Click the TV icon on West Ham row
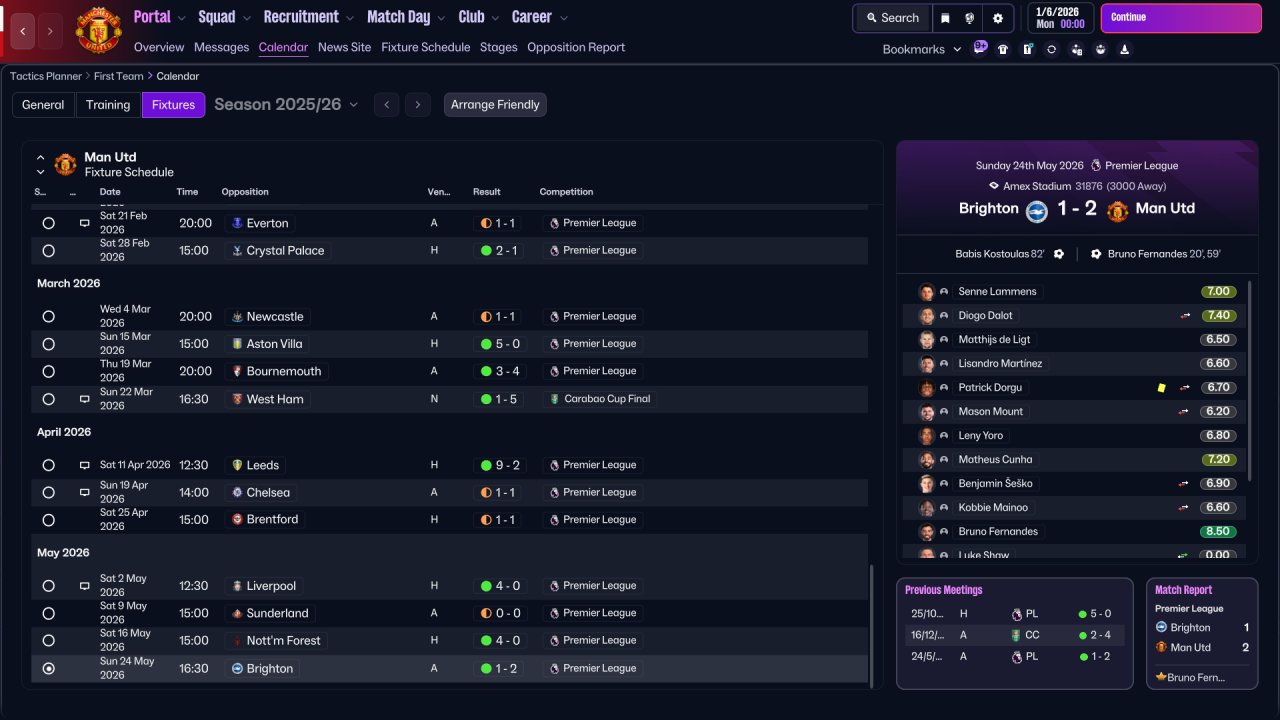This screenshot has height=720, width=1280. 85,399
